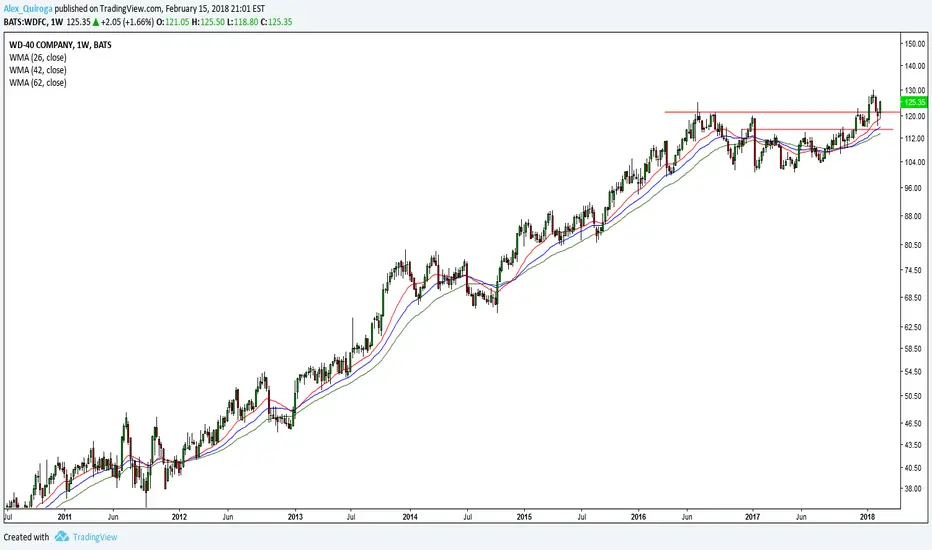Click the O:121.05 open price value
The image size is (932, 550).
[x=172, y=22]
